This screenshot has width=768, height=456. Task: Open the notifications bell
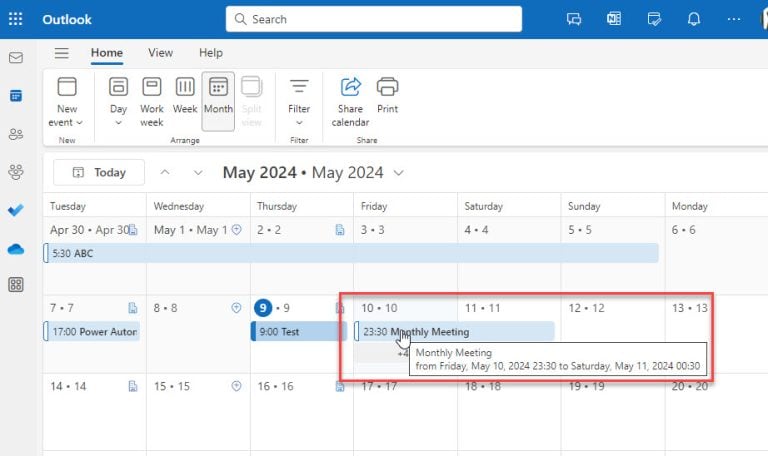694,19
